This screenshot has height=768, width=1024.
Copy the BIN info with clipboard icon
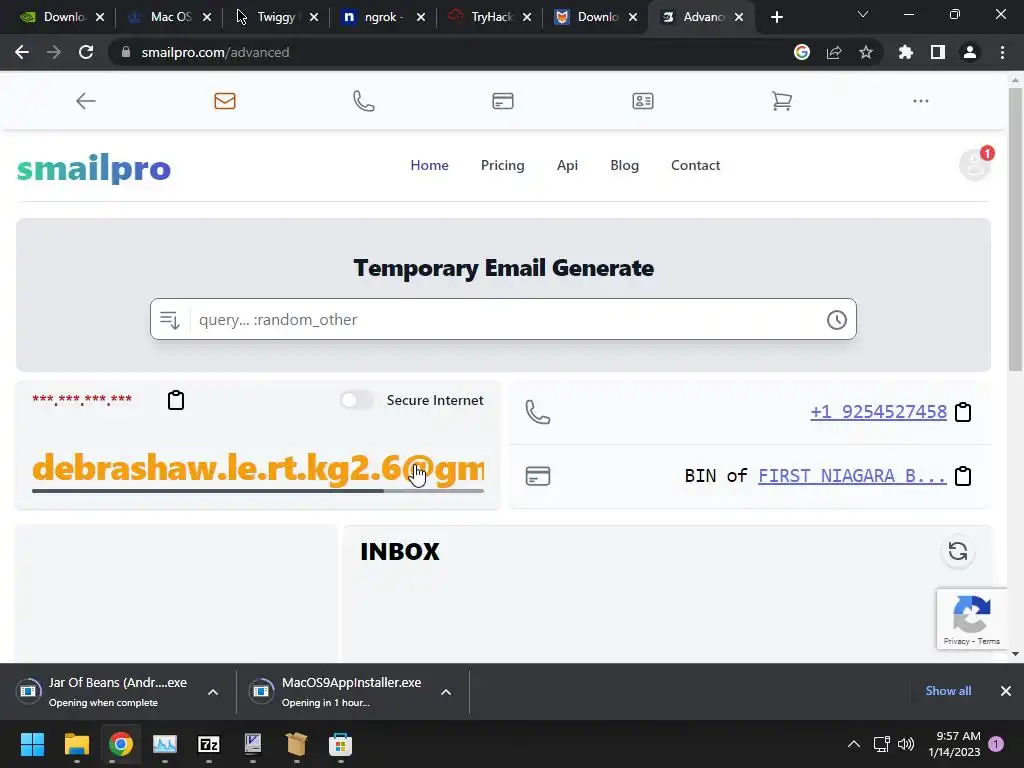[x=963, y=476]
